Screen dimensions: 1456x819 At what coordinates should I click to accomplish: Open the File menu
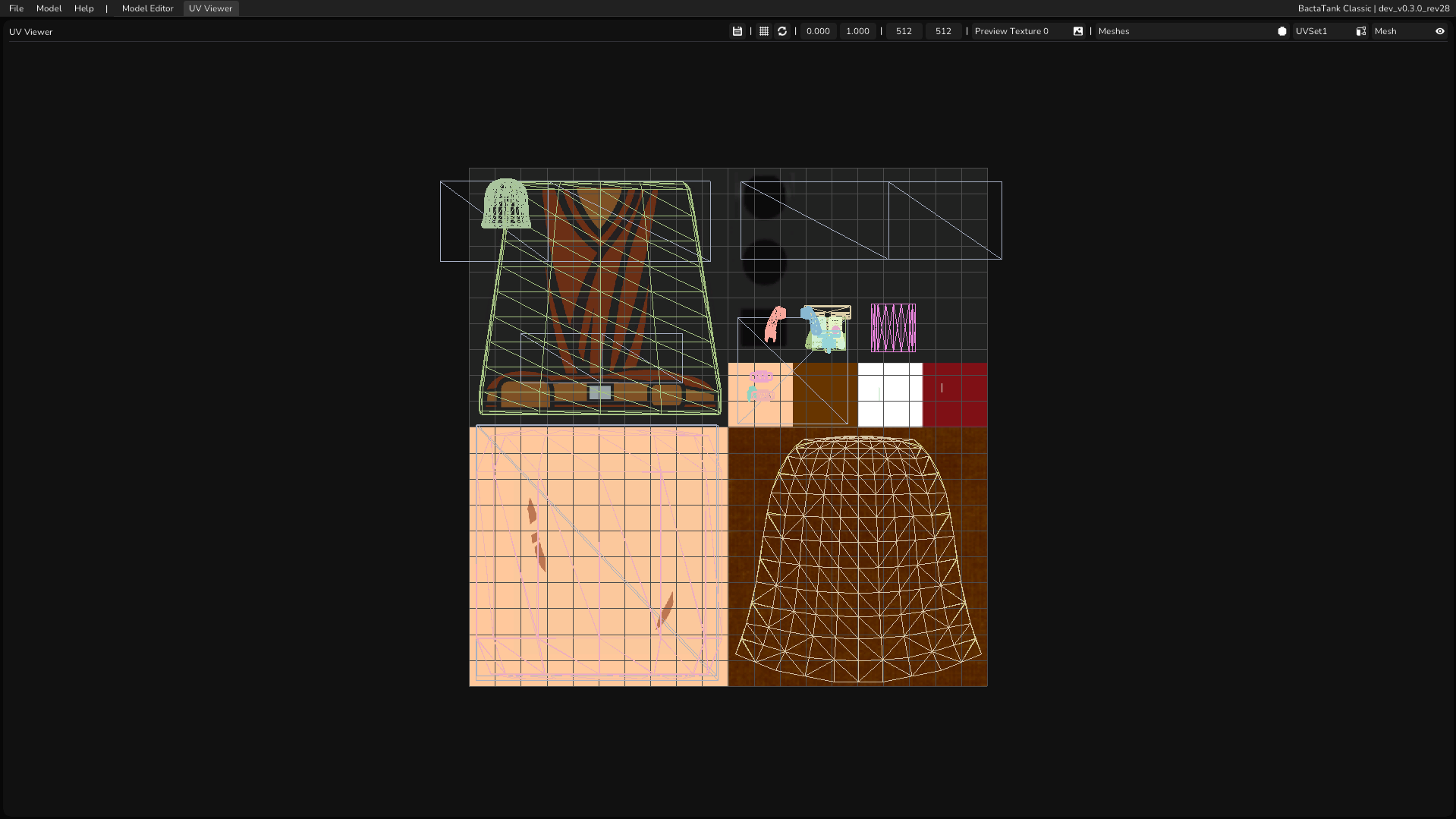[16, 8]
